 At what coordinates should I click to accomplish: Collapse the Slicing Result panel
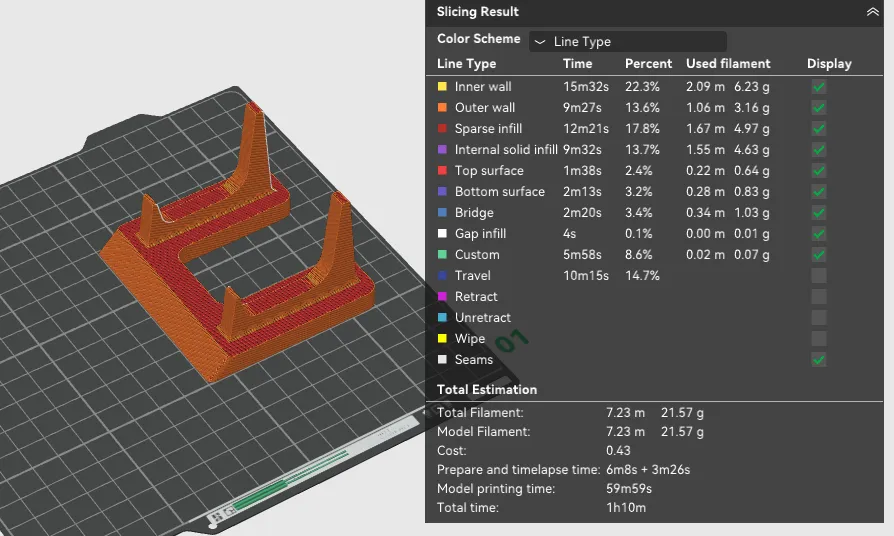[872, 11]
